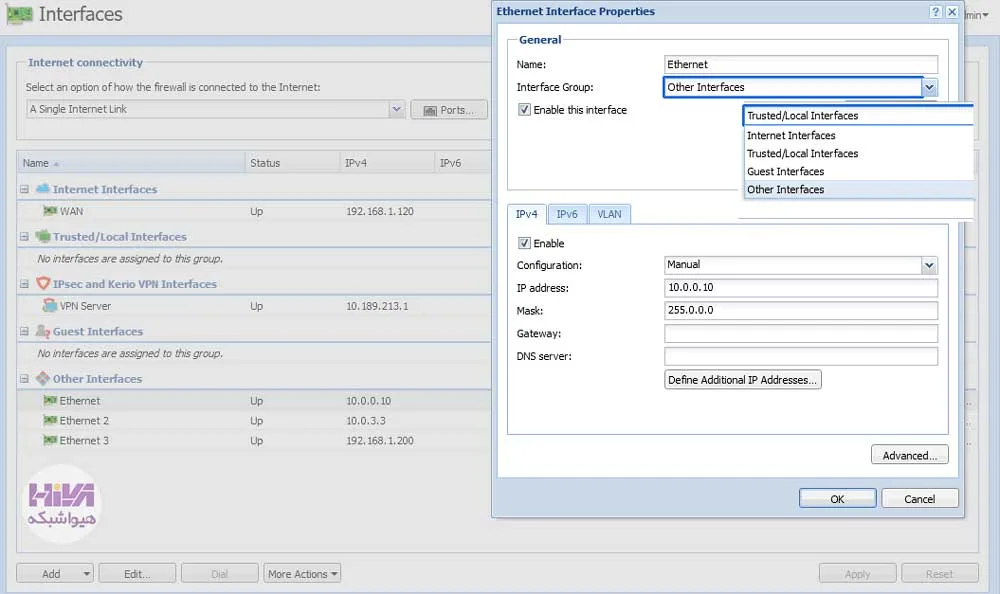Viewport: 1000px width, 594px height.
Task: Click Cancel in the properties dialog
Action: pyautogui.click(x=920, y=499)
